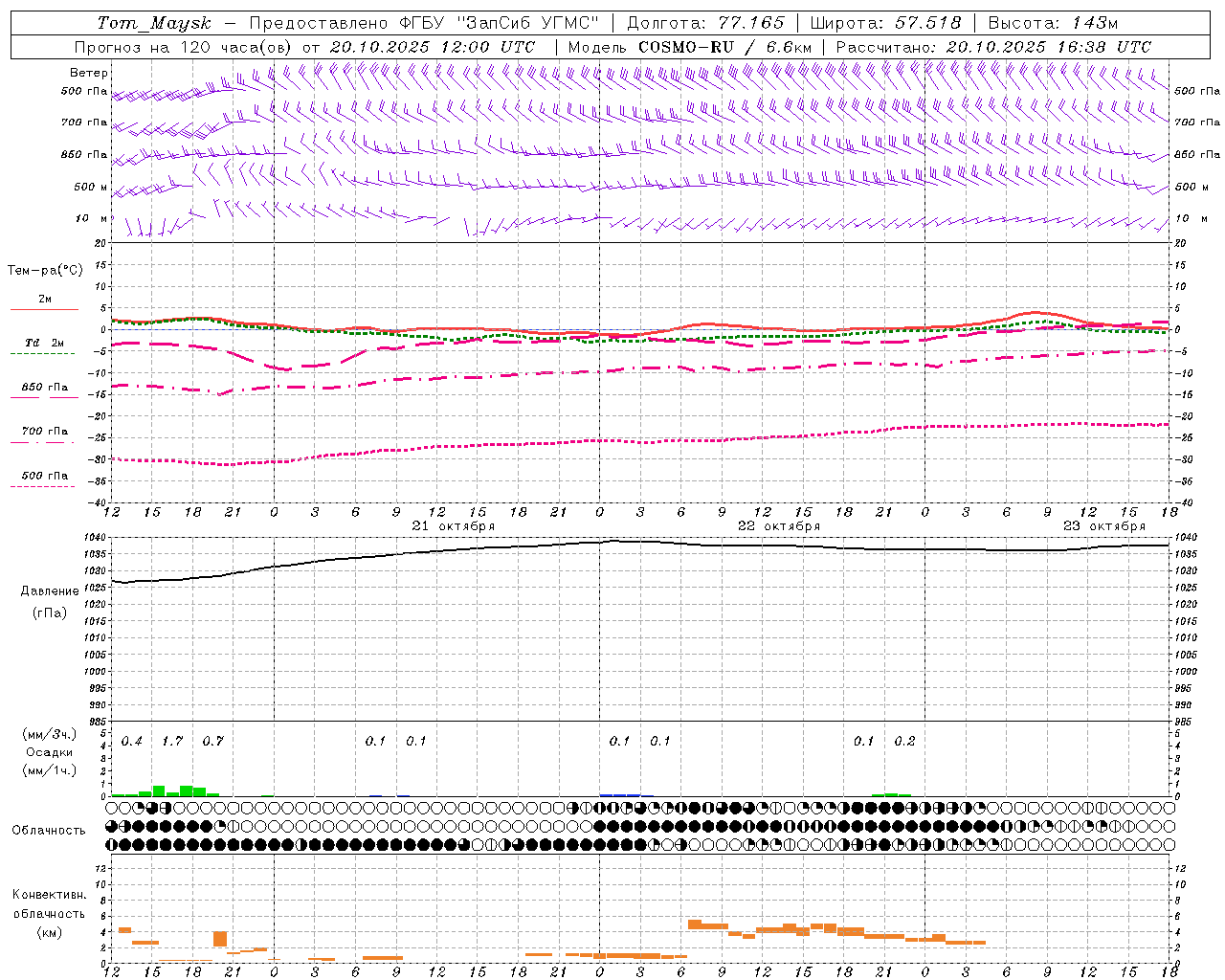The width and height of the screenshot is (1225, 980).
Task: Click the '21 октября' date label
Action: pyautogui.click(x=454, y=526)
